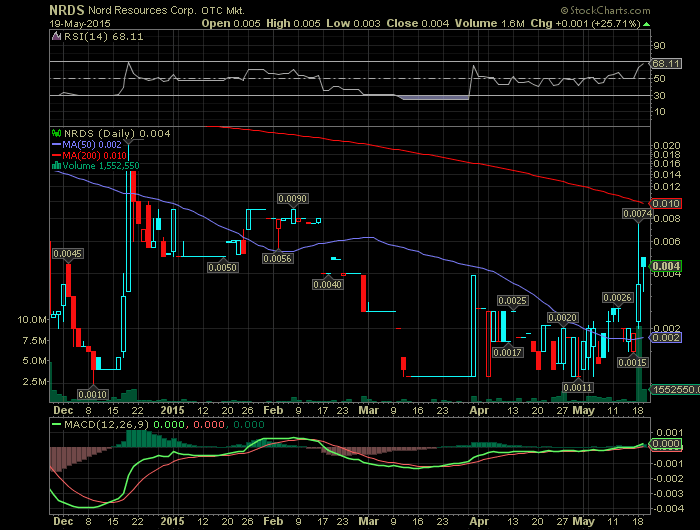Click the Volume 1,552,550 legend text
Screen dimensions: 700x530
pyautogui.click(x=101, y=166)
